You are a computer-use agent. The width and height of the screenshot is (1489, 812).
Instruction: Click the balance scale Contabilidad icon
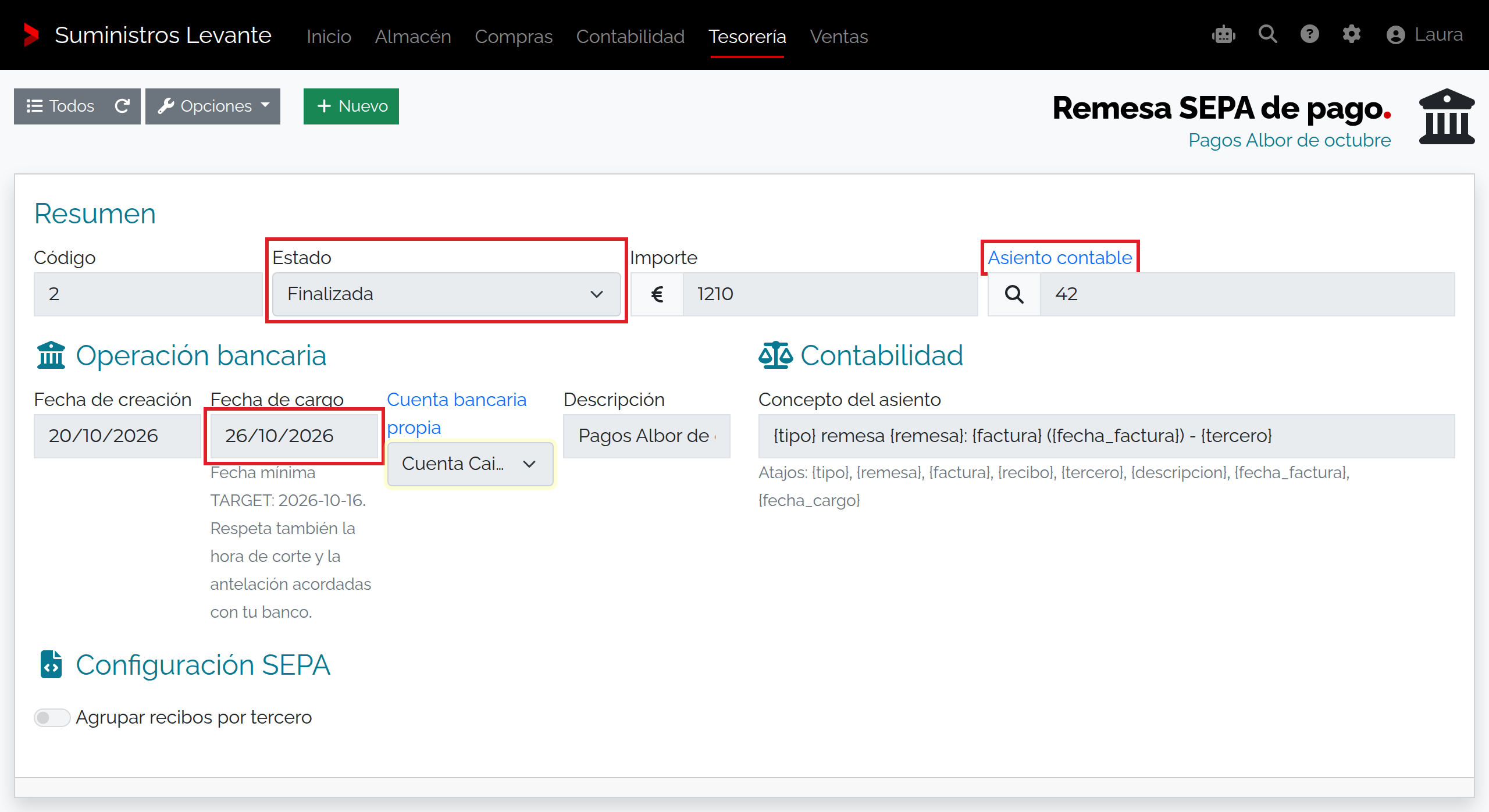(776, 355)
